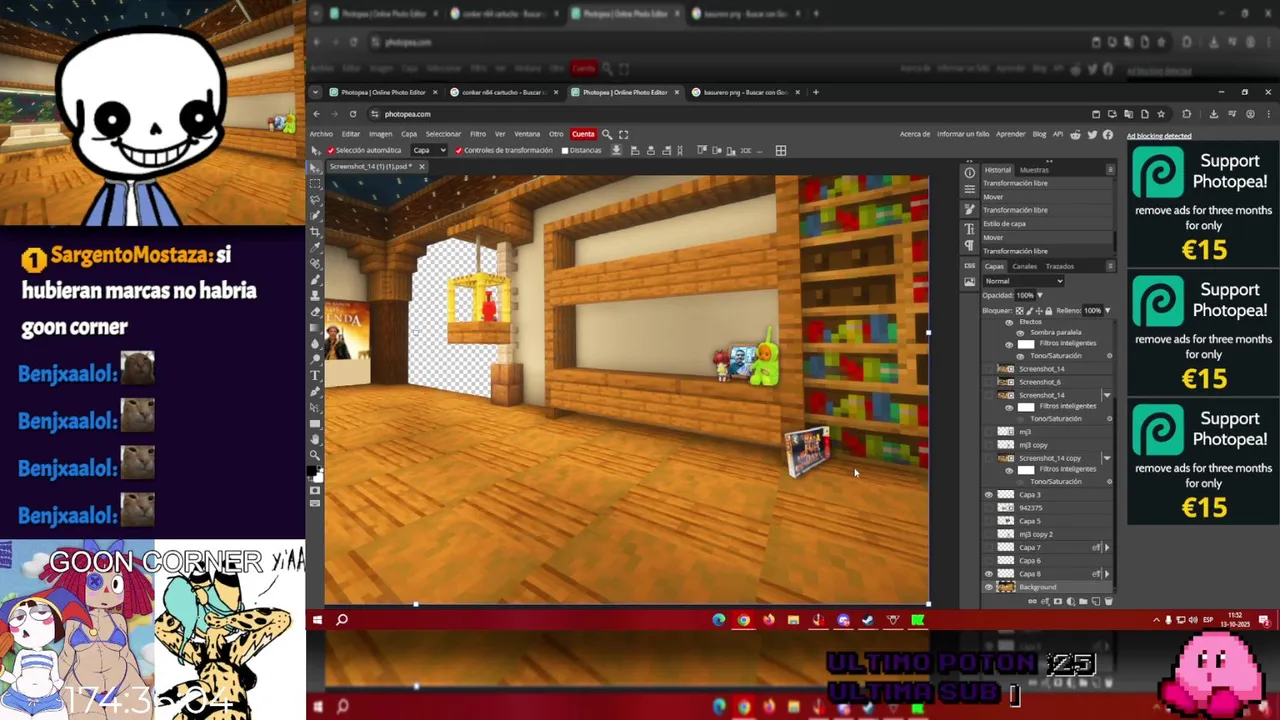This screenshot has width=1280, height=720.
Task: Open the Imagen menu
Action: click(380, 134)
